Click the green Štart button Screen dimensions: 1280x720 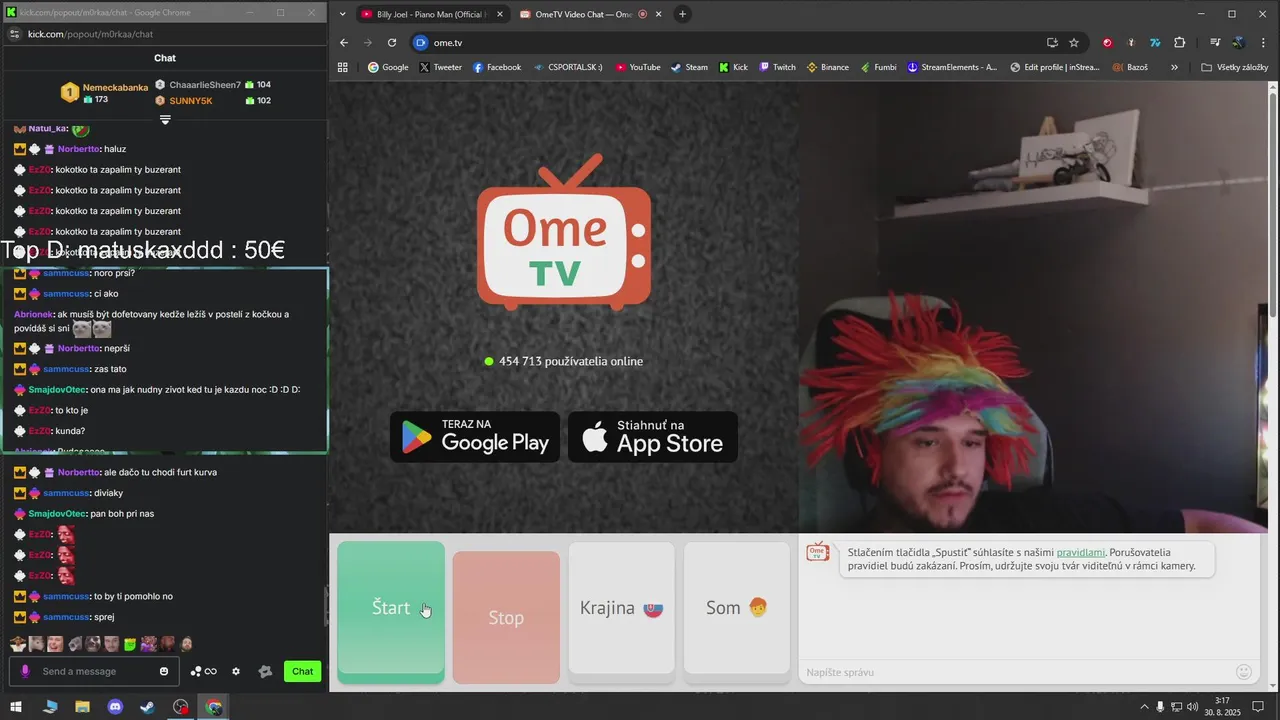391,612
